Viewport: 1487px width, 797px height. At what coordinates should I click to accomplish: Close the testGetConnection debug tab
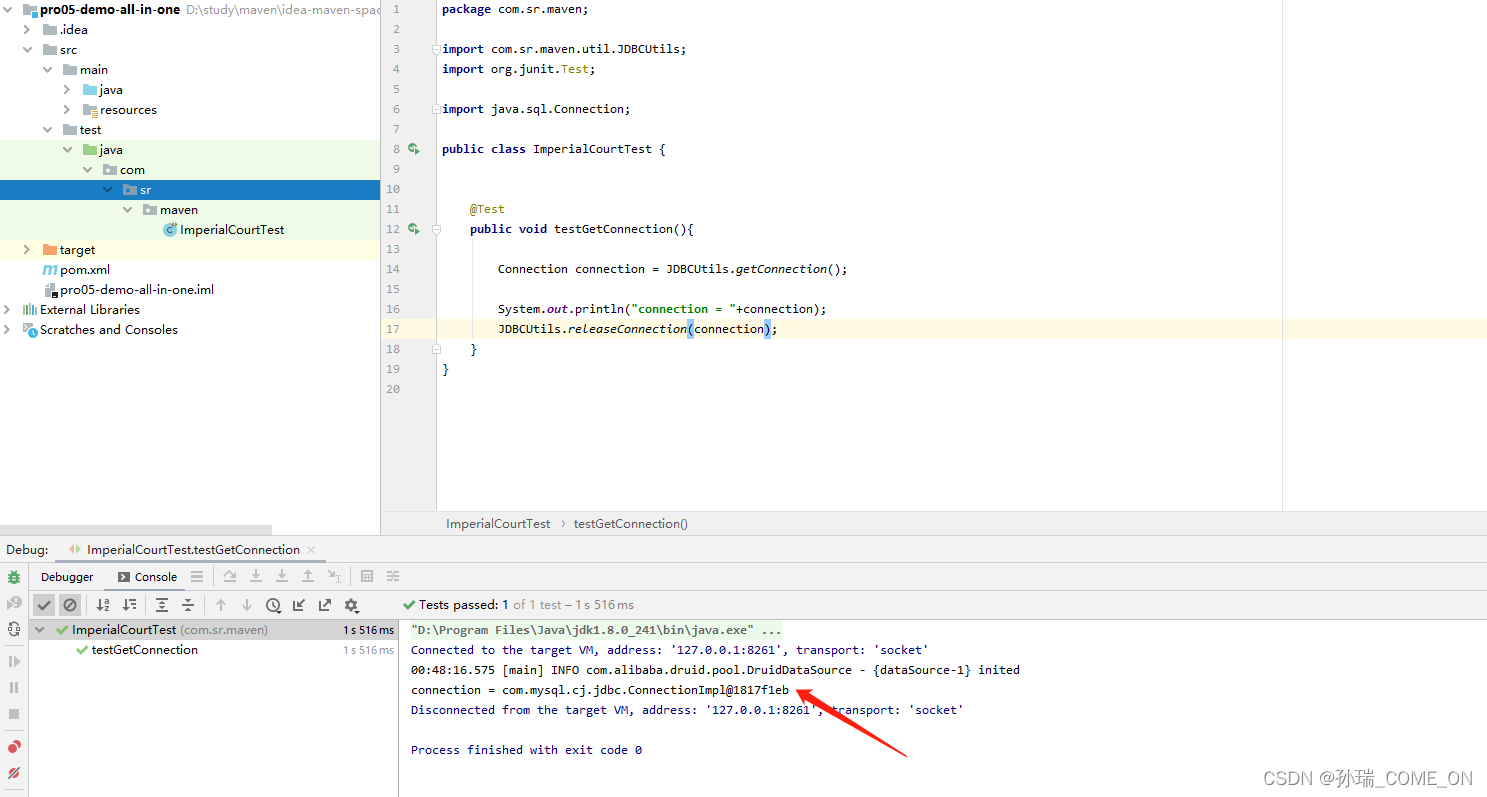(311, 550)
